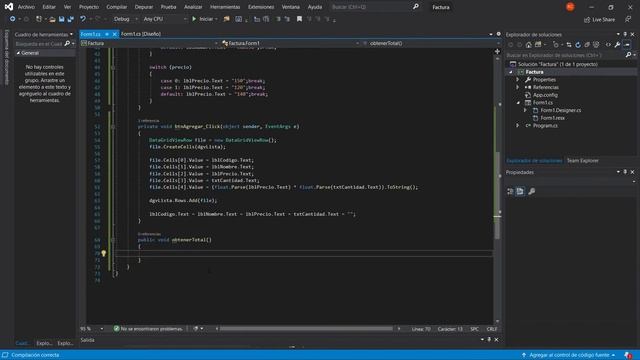This screenshot has width=640, height=360.
Task: Open the Any CPU platform dropdown
Action: click(x=165, y=19)
